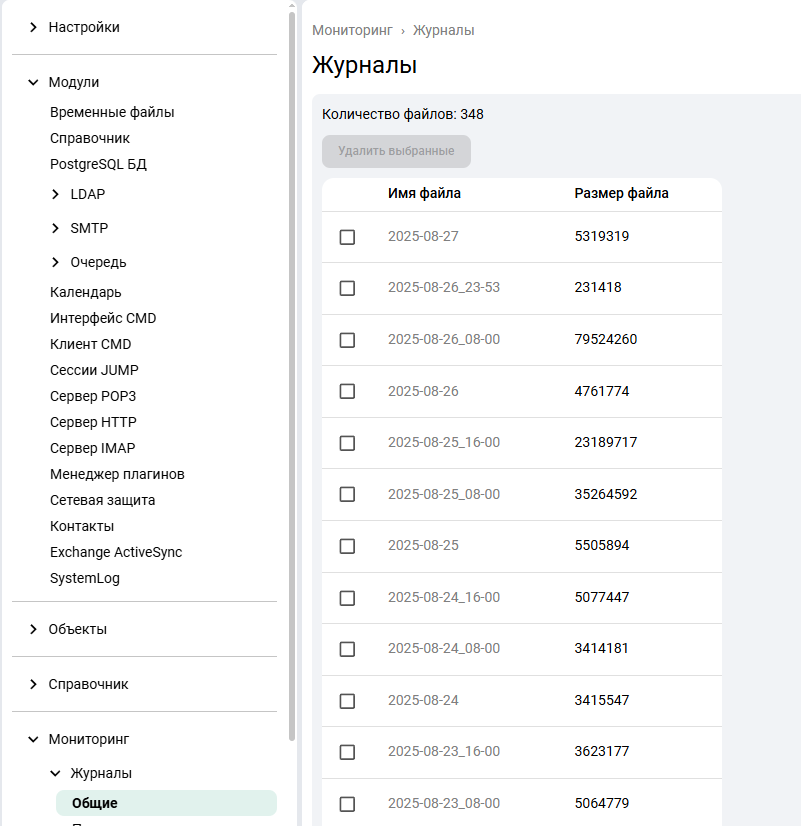801x826 pixels.
Task: Tick the checkbox for file 2025-08-27
Action: tap(347, 237)
